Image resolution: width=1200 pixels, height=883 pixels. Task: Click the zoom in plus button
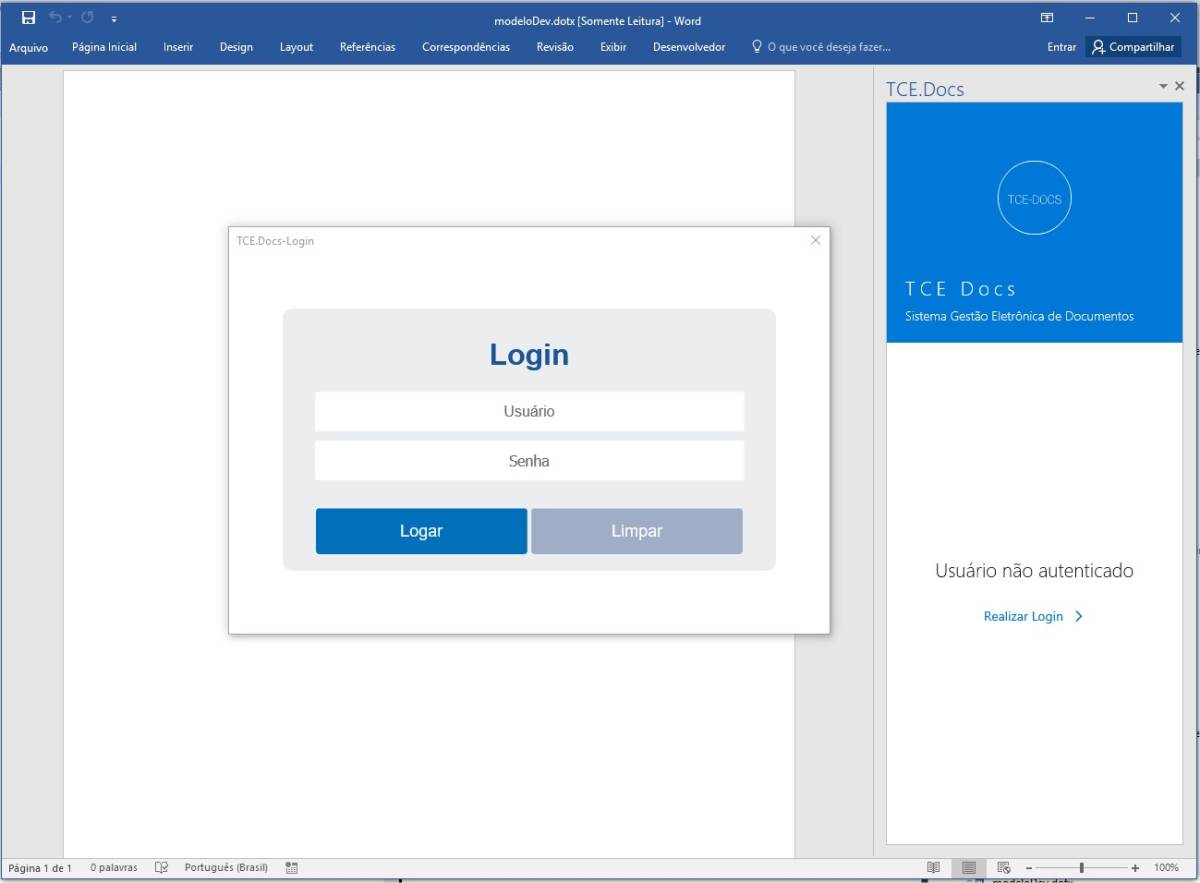1135,867
